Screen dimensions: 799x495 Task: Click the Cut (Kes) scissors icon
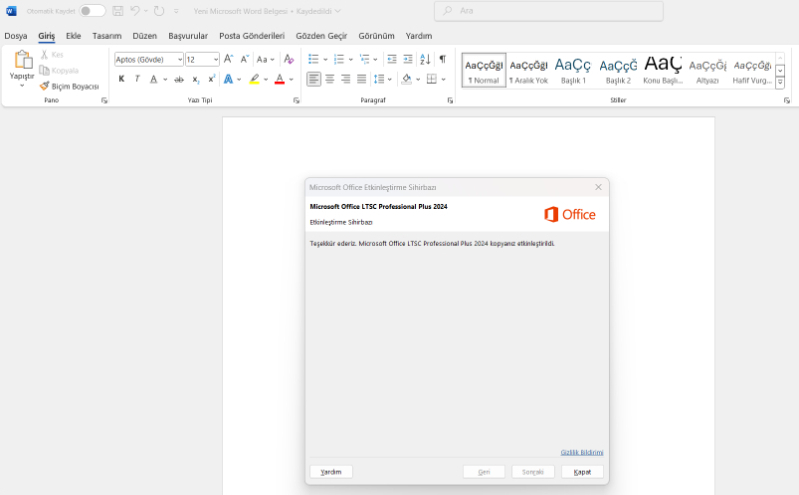pyautogui.click(x=44, y=55)
